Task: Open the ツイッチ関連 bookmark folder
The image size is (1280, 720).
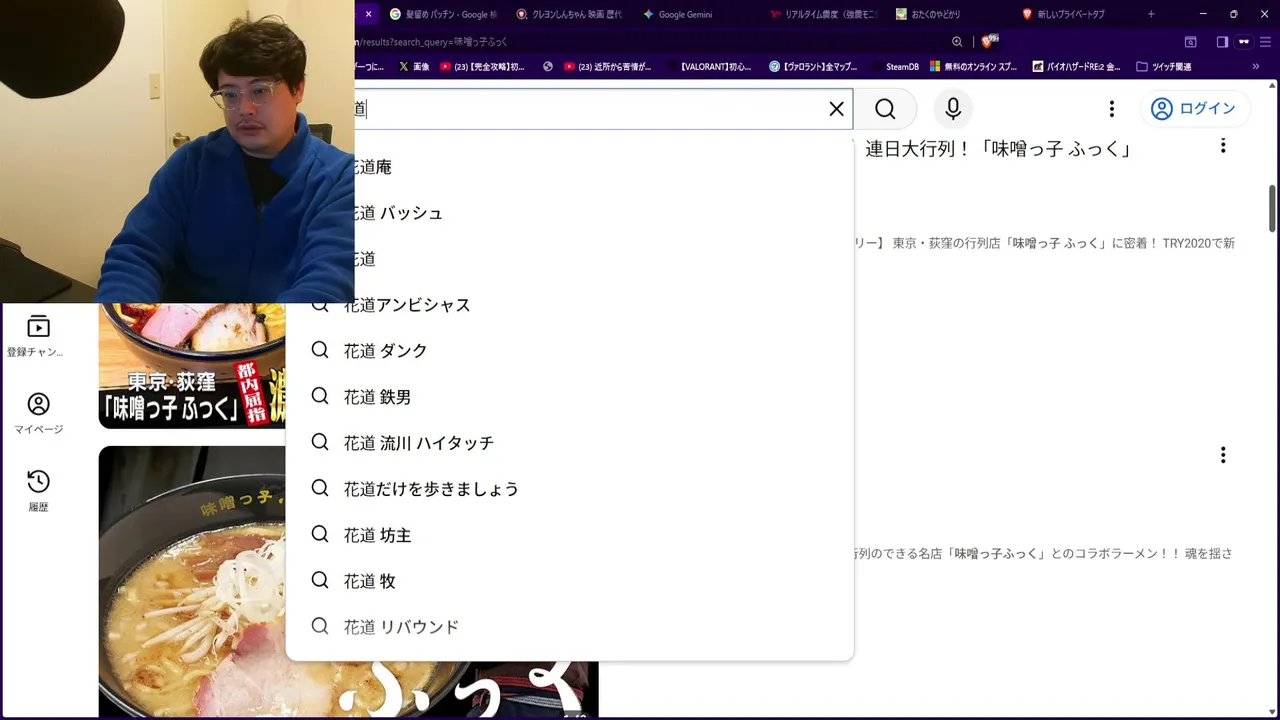Action: [1164, 67]
